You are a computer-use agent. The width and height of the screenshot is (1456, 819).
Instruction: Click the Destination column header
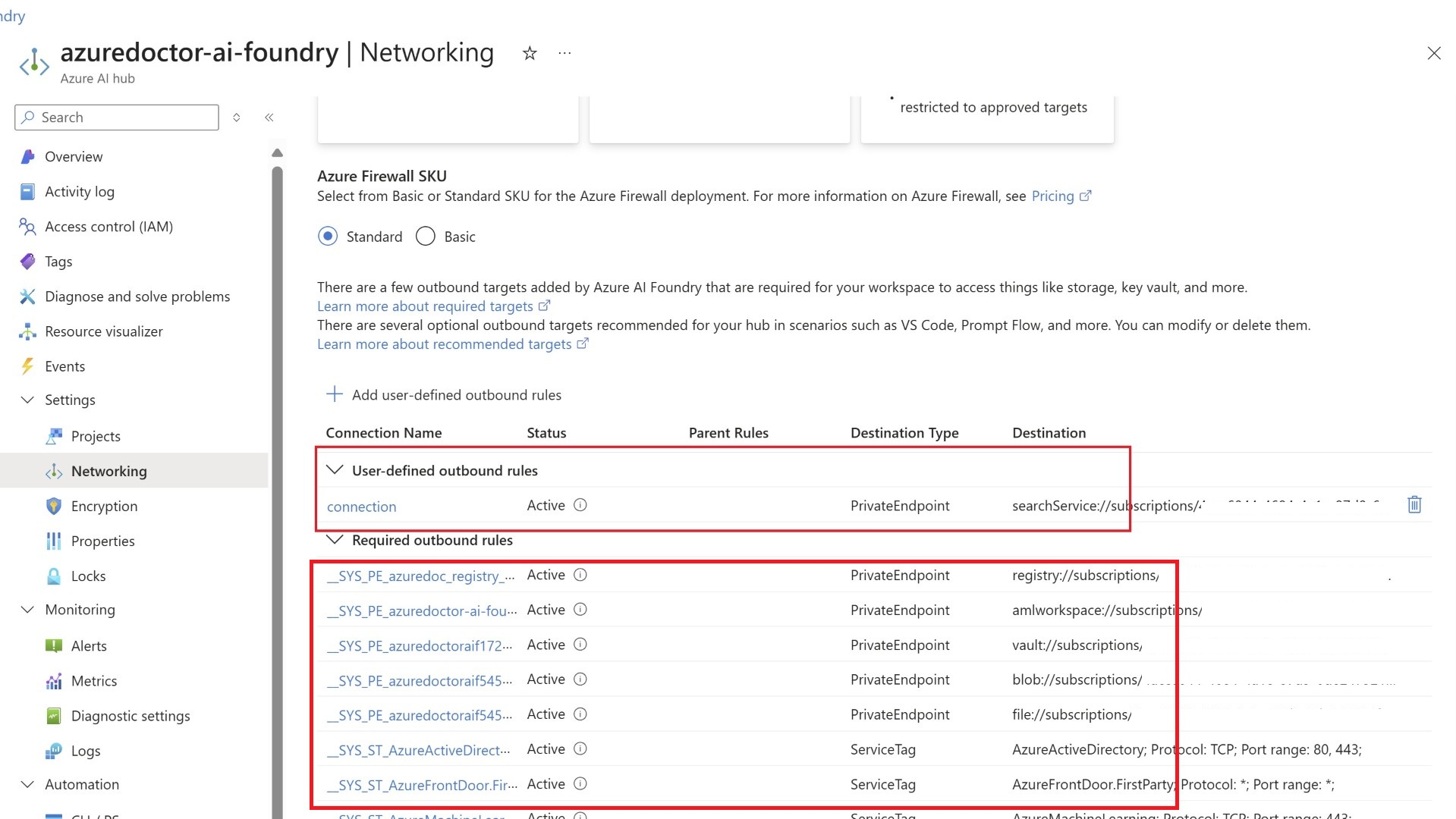tap(1049, 433)
